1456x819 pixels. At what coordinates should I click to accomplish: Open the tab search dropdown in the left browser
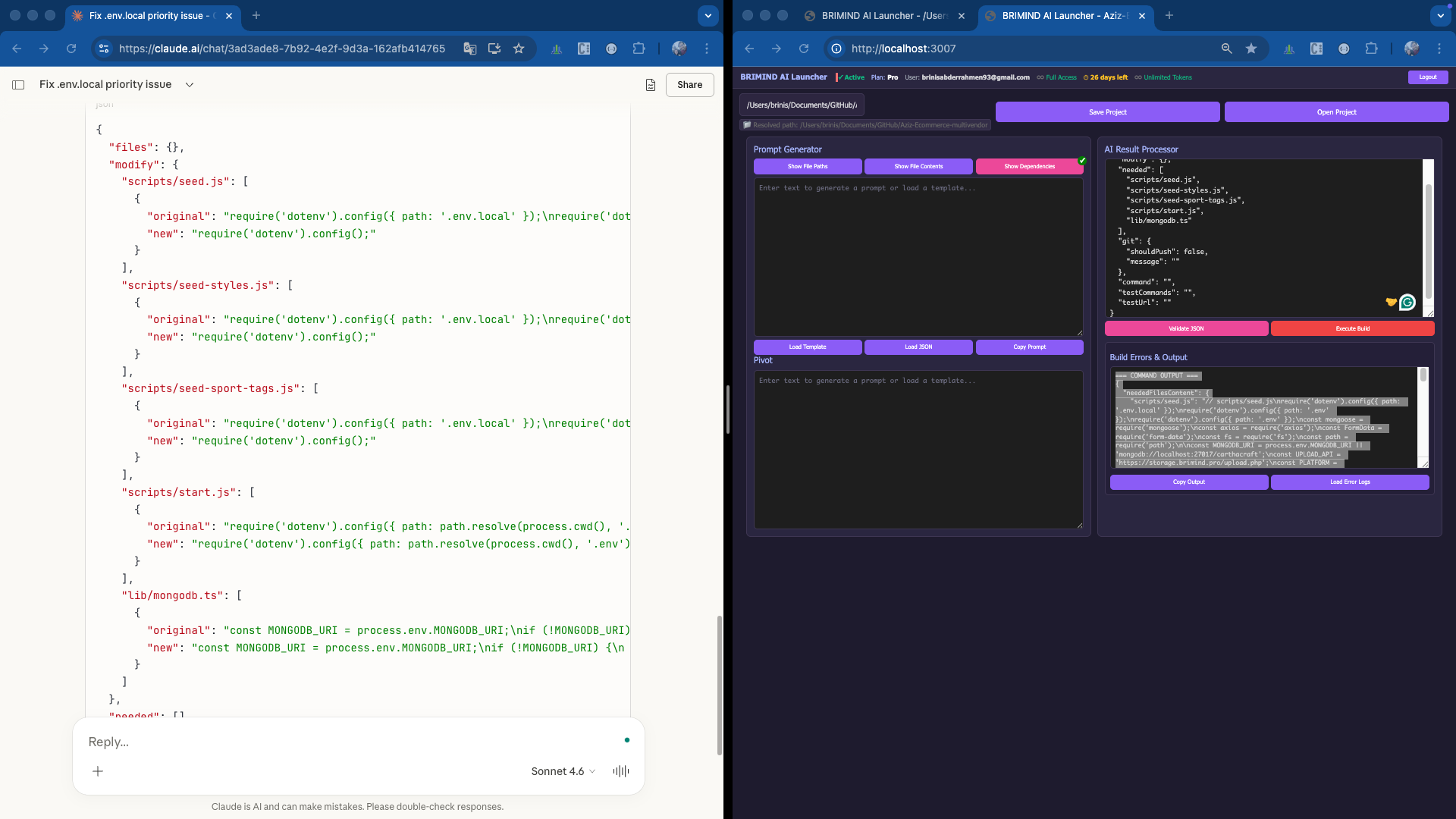click(x=708, y=15)
